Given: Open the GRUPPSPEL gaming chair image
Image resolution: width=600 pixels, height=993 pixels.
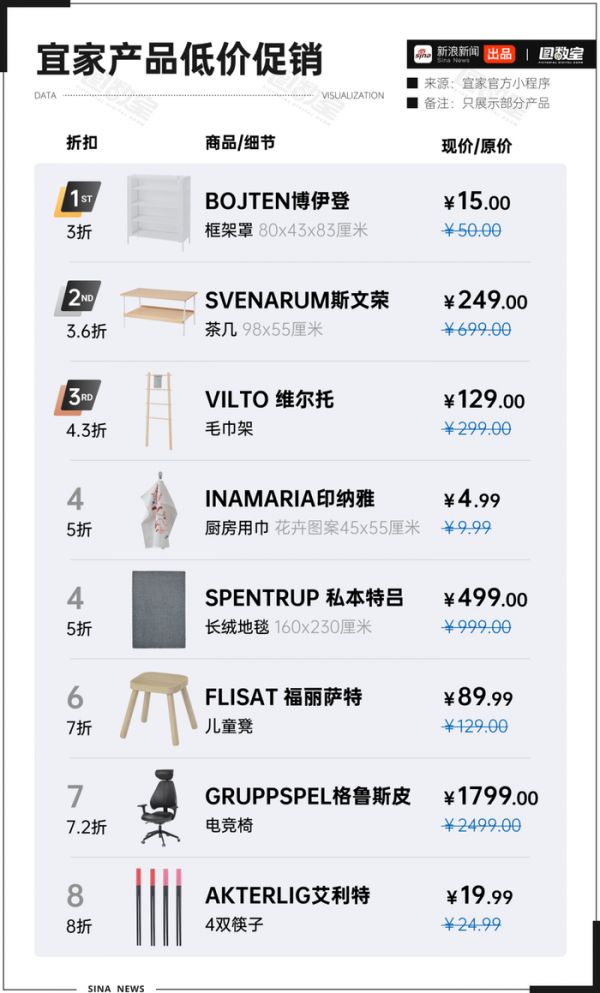Looking at the screenshot, I should pyautogui.click(x=158, y=807).
